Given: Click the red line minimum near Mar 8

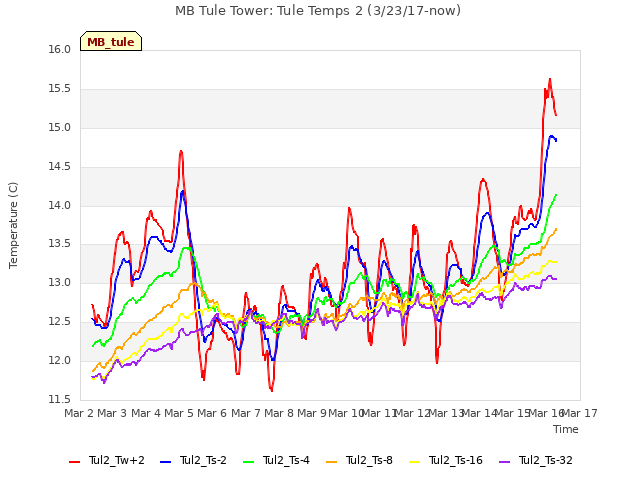Looking at the screenshot, I should tap(271, 391).
